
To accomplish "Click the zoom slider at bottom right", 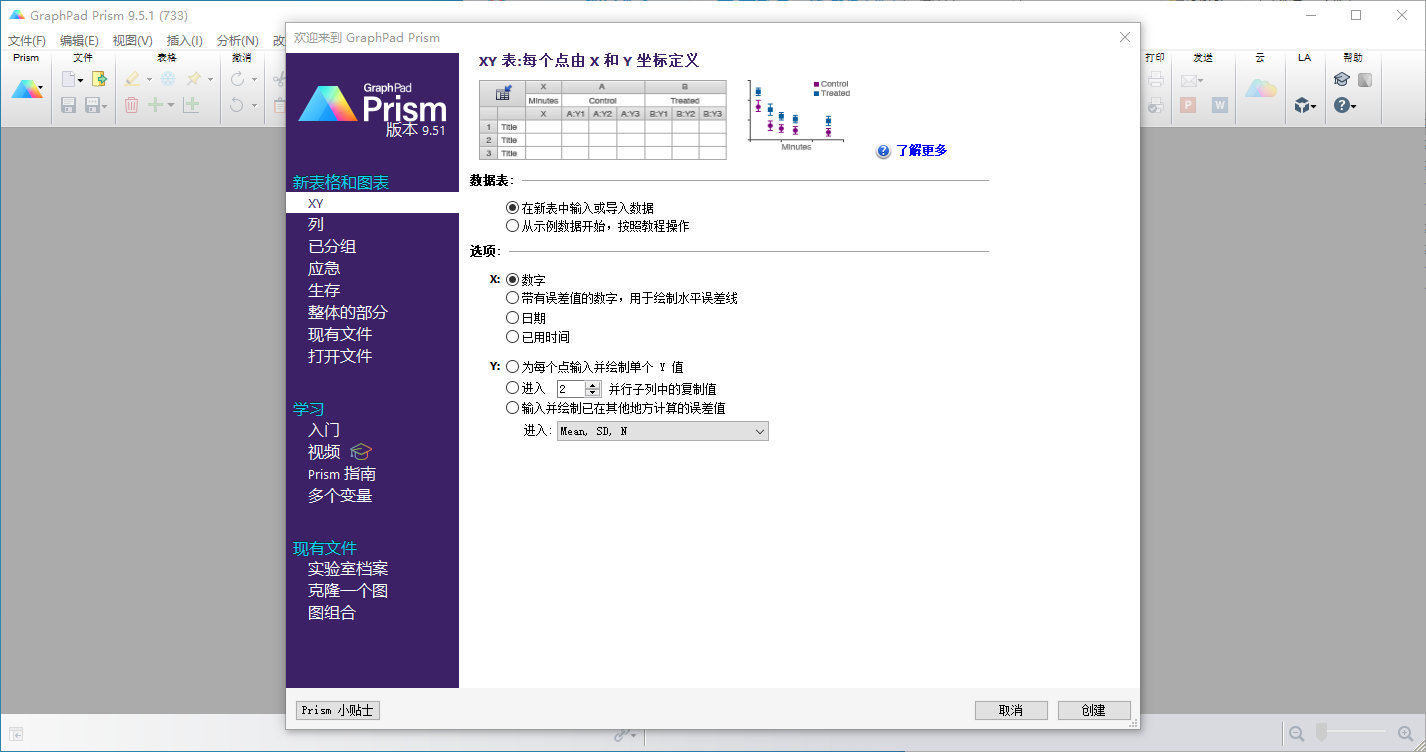I will click(1350, 733).
